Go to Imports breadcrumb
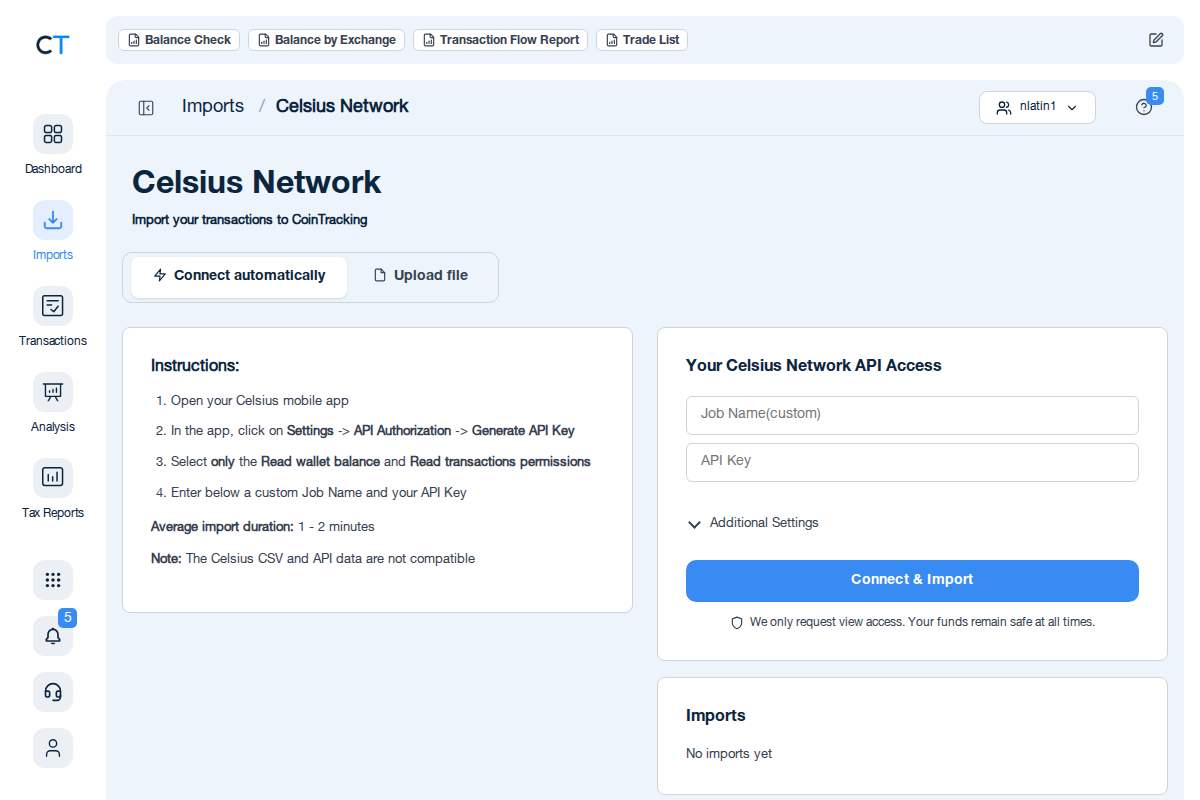Image resolution: width=1200 pixels, height=800 pixels. click(x=213, y=106)
